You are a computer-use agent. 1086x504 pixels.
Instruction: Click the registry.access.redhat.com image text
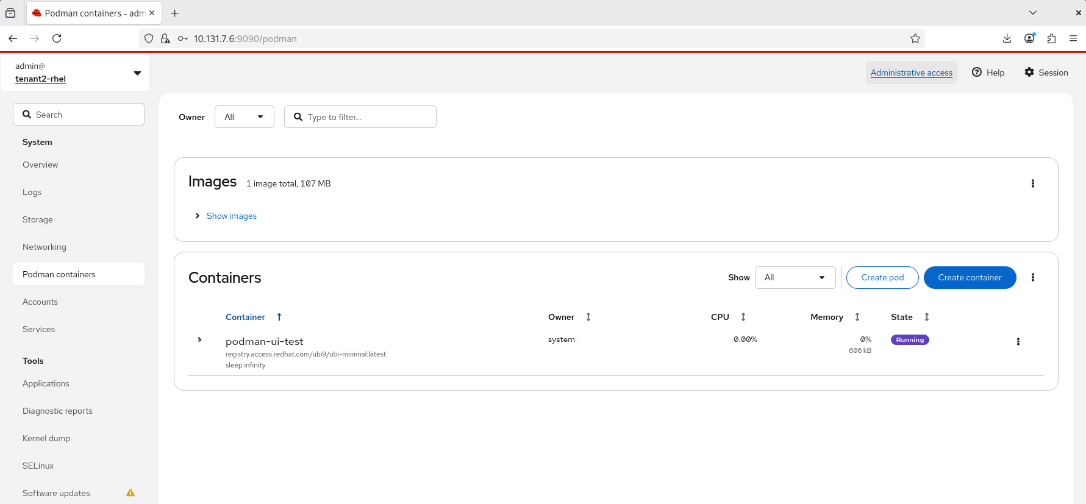point(305,354)
